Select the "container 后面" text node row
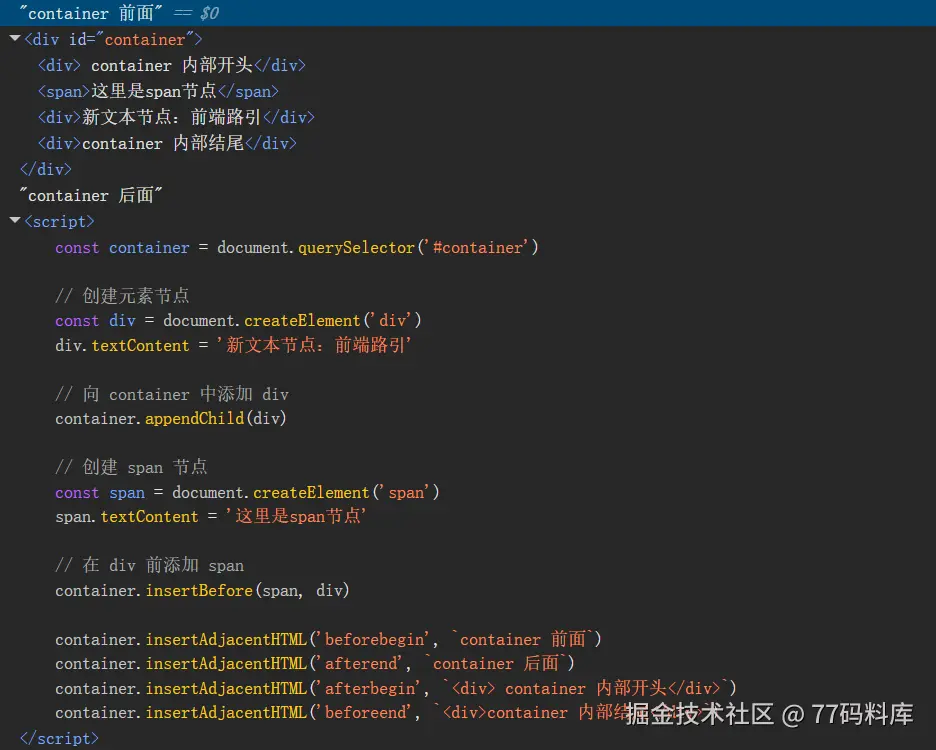 (x=91, y=195)
